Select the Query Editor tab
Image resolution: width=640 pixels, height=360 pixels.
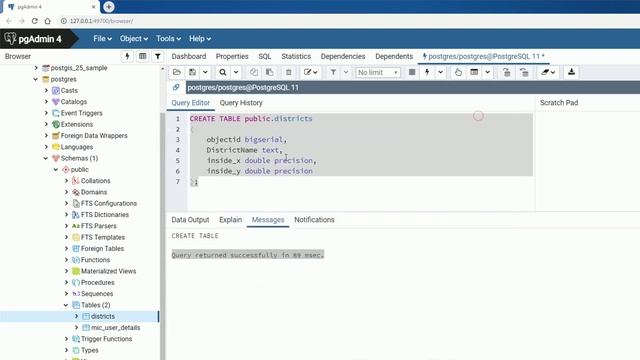pyautogui.click(x=190, y=103)
